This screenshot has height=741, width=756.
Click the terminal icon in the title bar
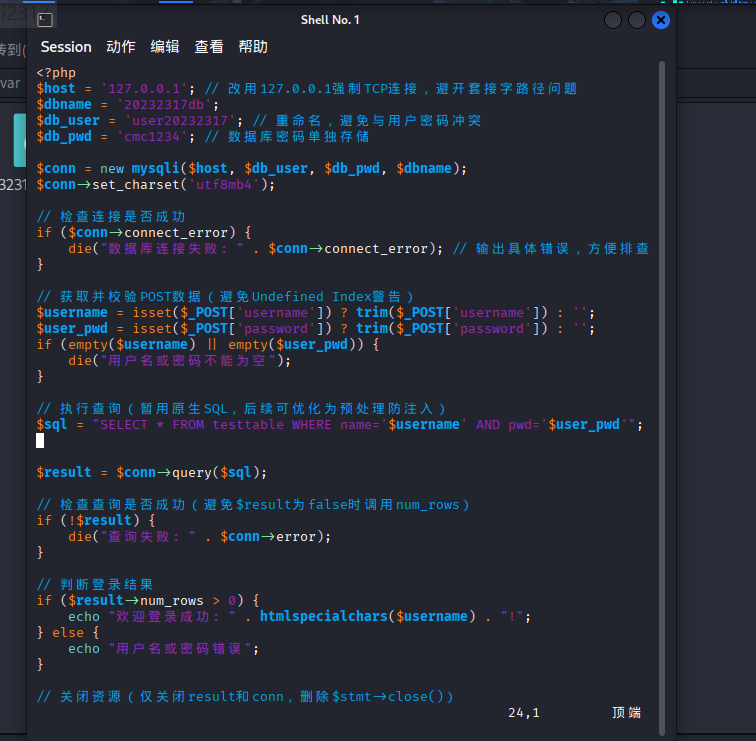tap(45, 20)
